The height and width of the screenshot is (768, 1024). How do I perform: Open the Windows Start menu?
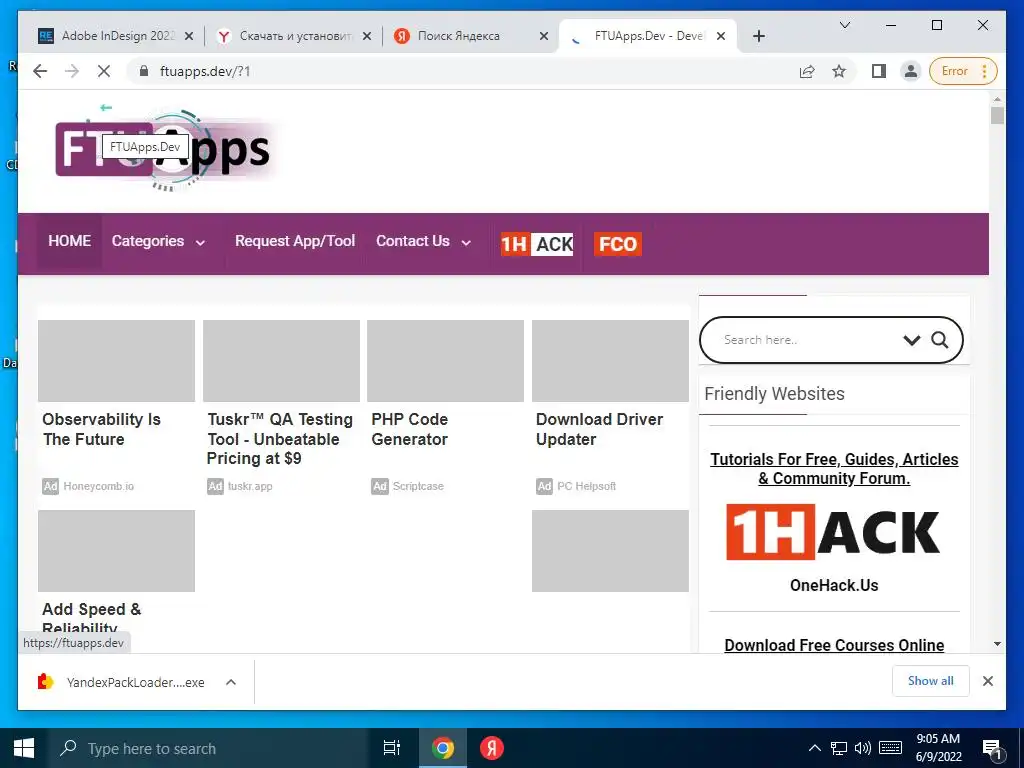click(x=24, y=748)
